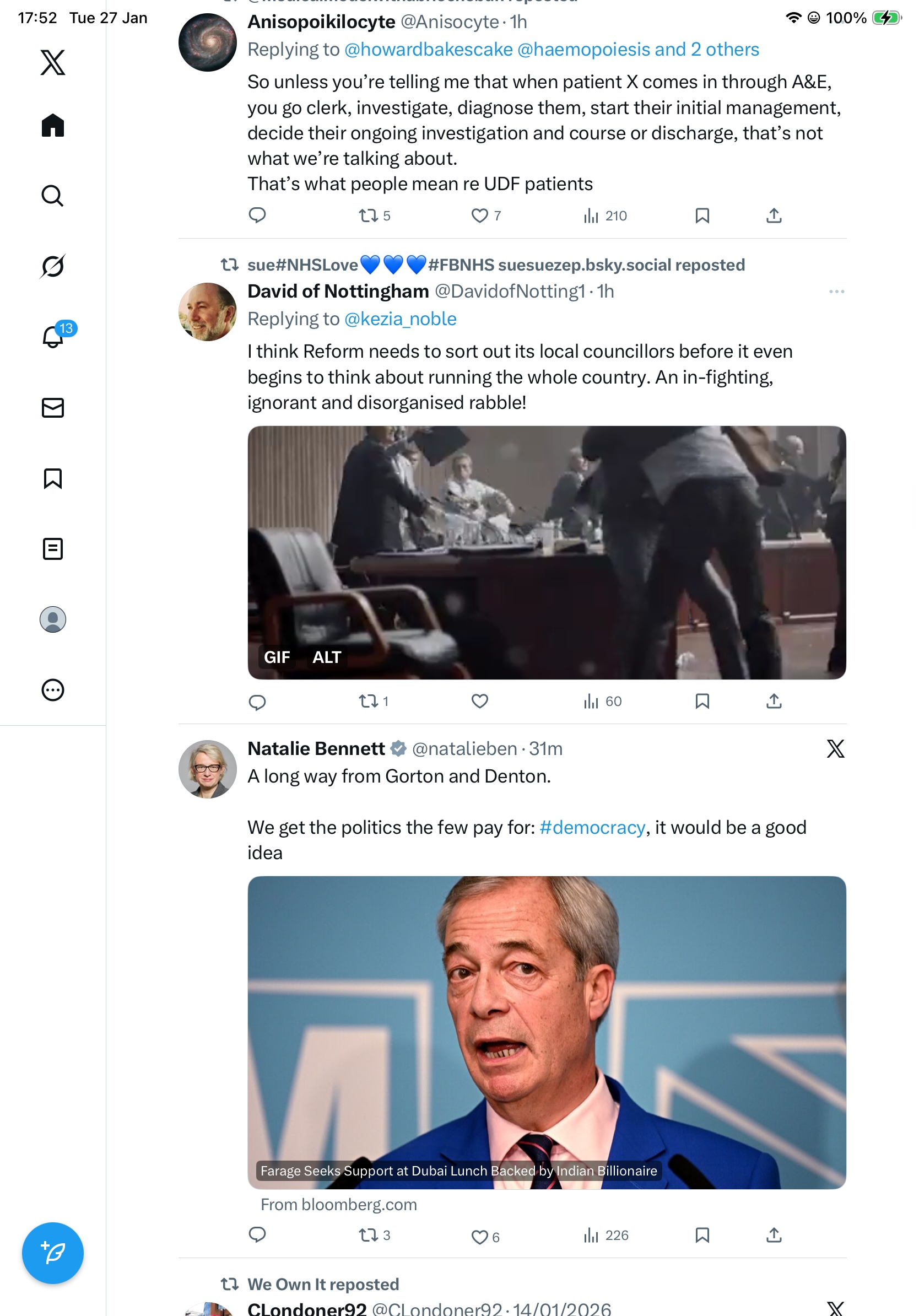View ALT text on the GIF
Image resolution: width=919 pixels, height=1316 pixels.
coord(327,657)
